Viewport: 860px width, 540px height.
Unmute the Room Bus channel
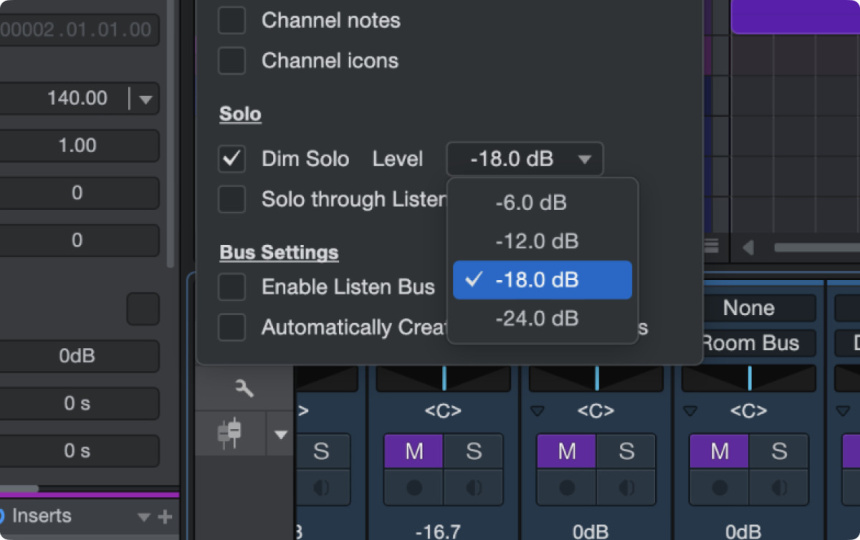point(720,451)
